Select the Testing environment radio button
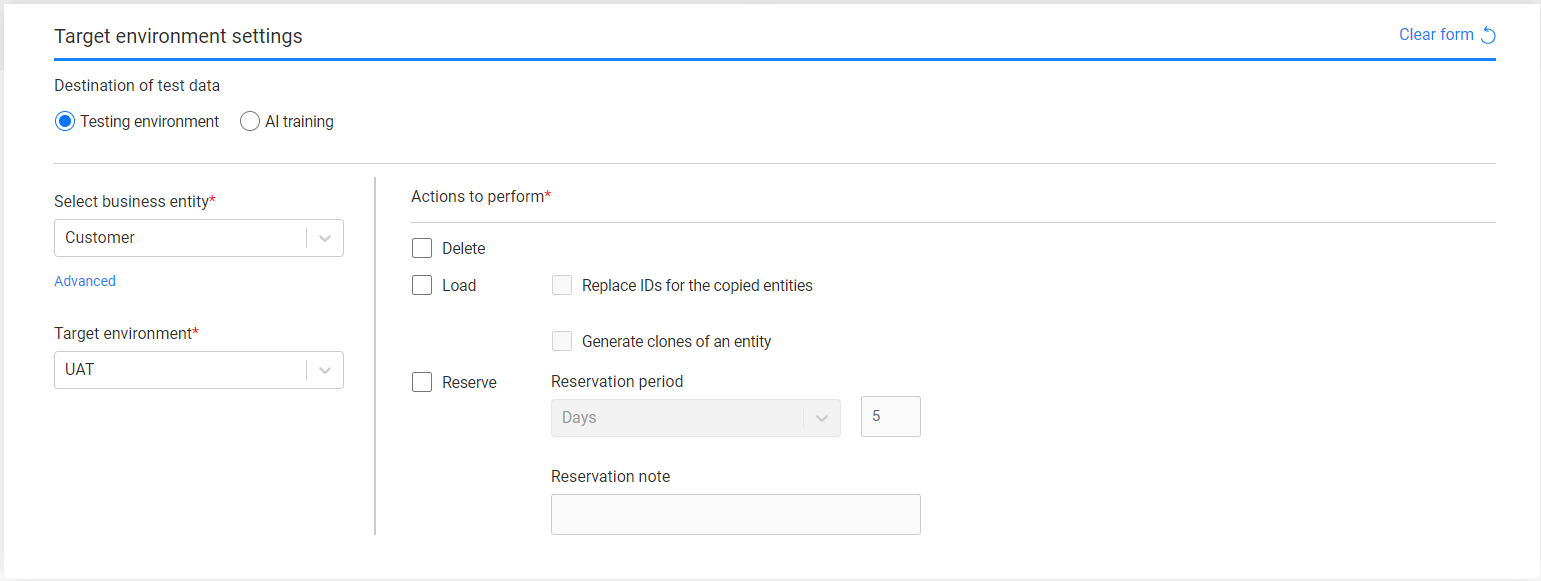Screen dimensions: 1541x581 pyautogui.click(x=65, y=122)
